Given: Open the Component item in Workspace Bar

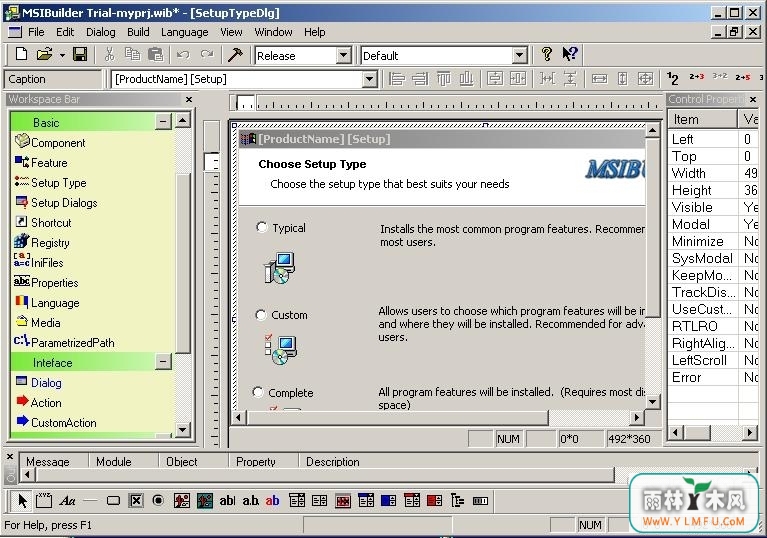Looking at the screenshot, I should tap(50, 142).
